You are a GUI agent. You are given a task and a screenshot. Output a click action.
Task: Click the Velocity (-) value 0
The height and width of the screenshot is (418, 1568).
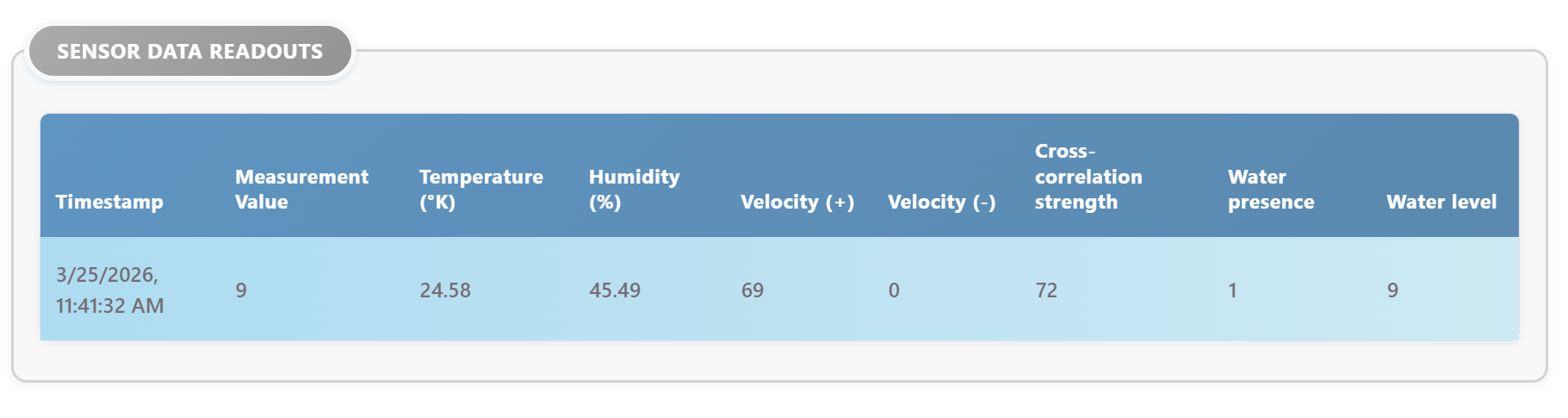[x=894, y=290]
